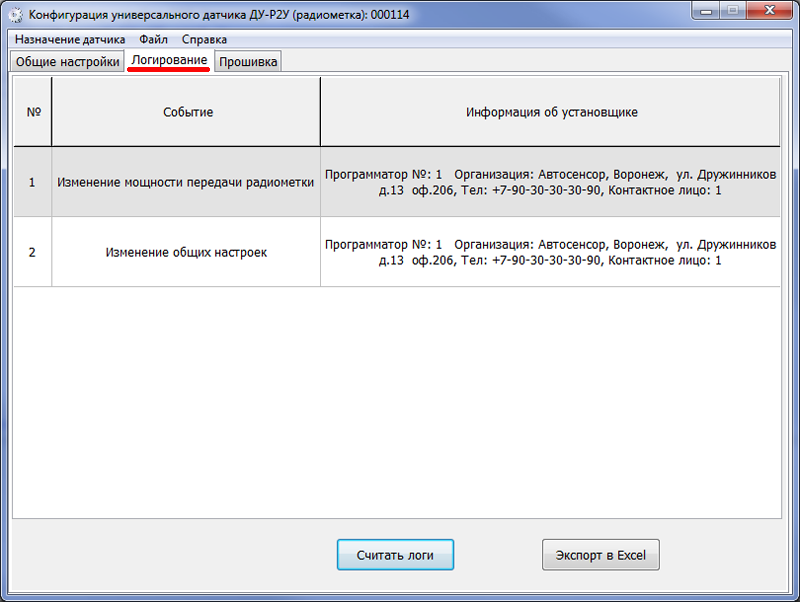Click installer info cell in second row
800x602 pixels.
[551, 252]
